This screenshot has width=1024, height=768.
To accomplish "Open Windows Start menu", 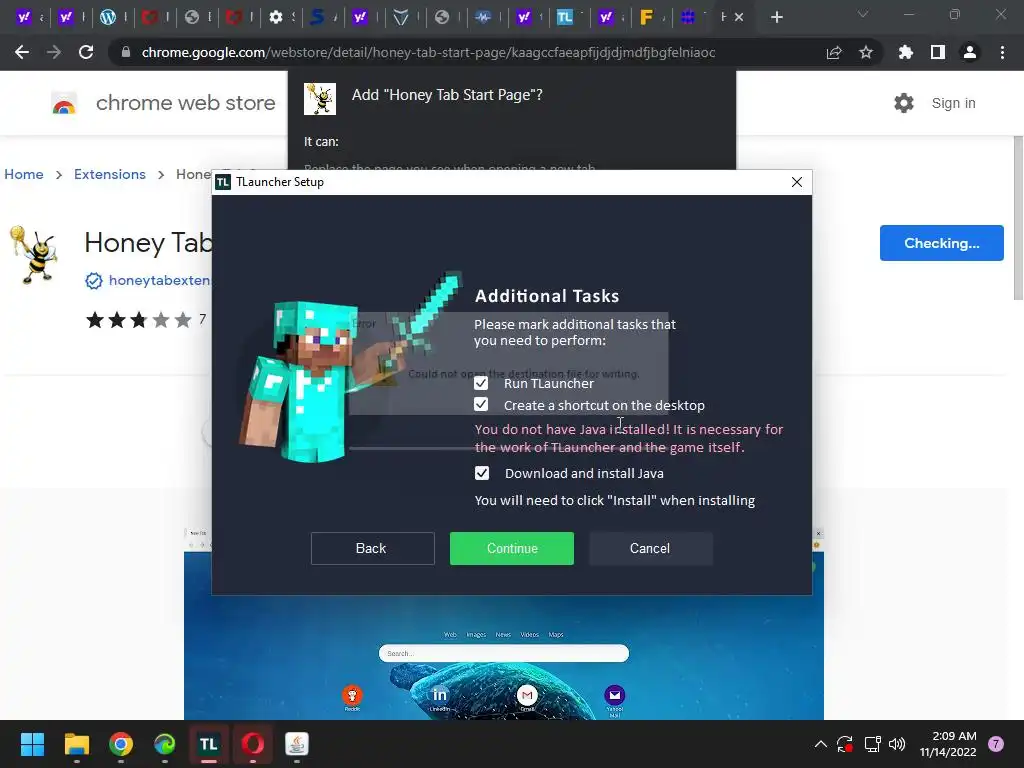I will 32,744.
